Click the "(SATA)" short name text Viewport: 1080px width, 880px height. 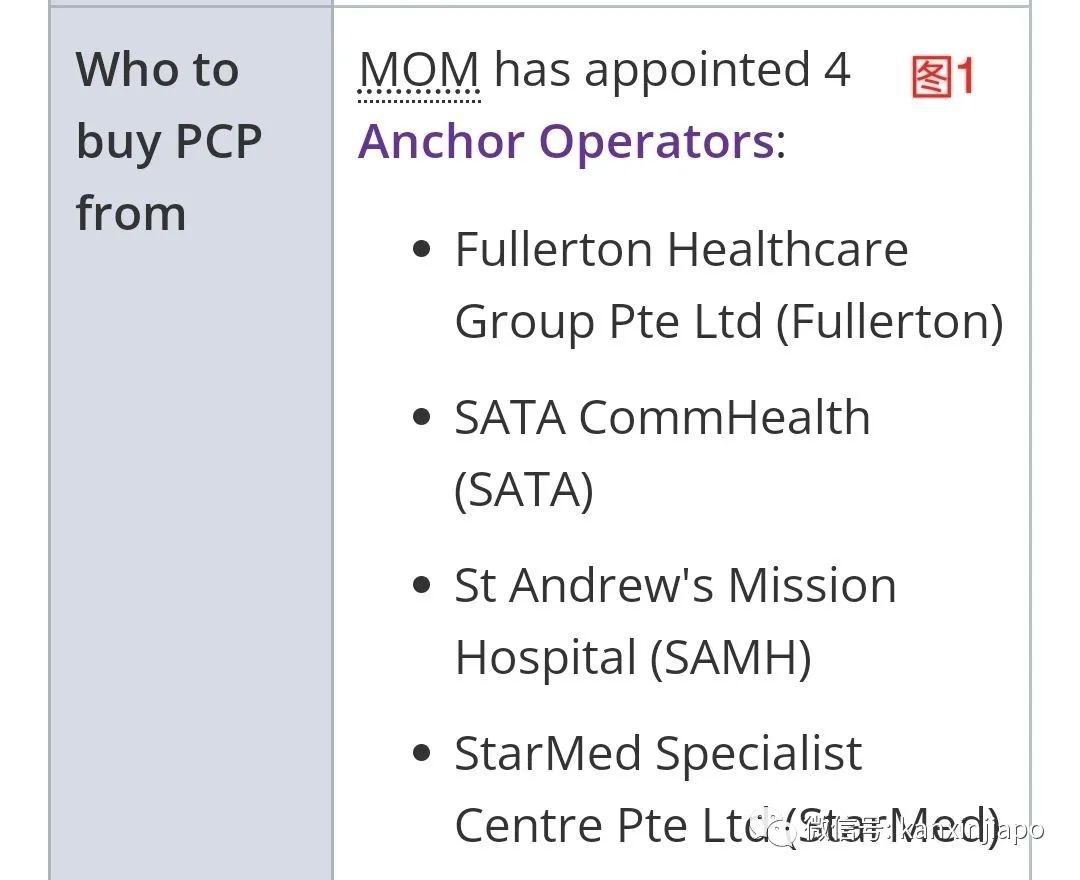point(524,490)
